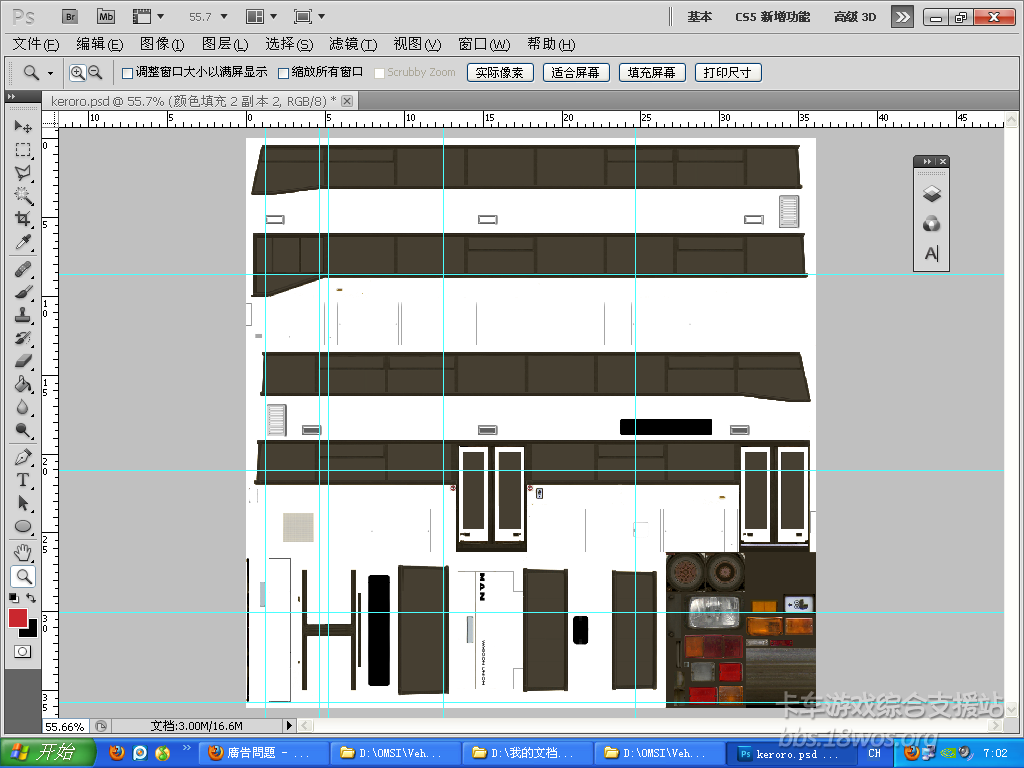Open the 图层(L) menu
The image size is (1024, 768).
coord(225,44)
